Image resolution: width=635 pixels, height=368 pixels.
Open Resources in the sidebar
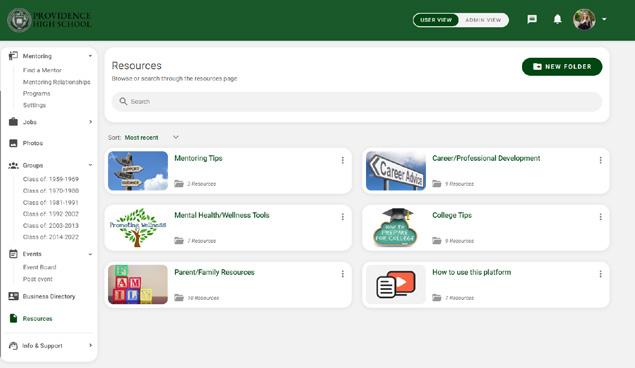pyautogui.click(x=37, y=319)
